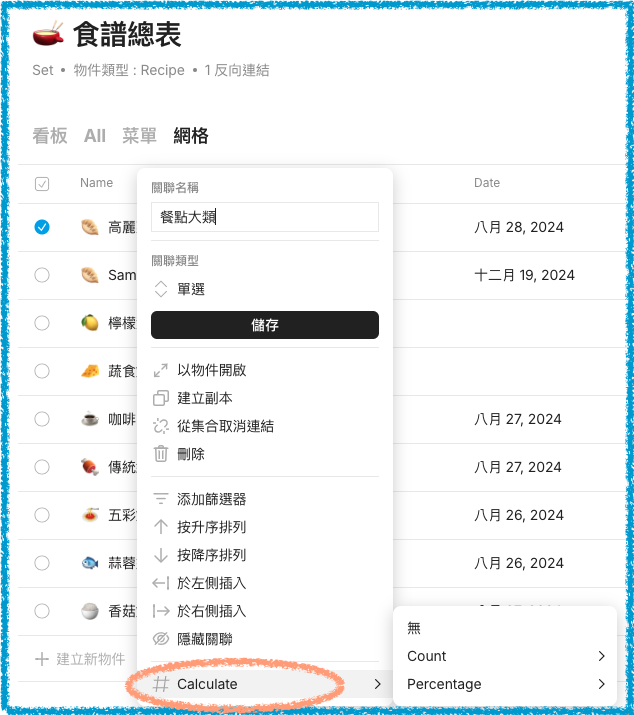Click the trash icon beside 刪除
Viewport: 634px width, 715px height.
point(161,454)
